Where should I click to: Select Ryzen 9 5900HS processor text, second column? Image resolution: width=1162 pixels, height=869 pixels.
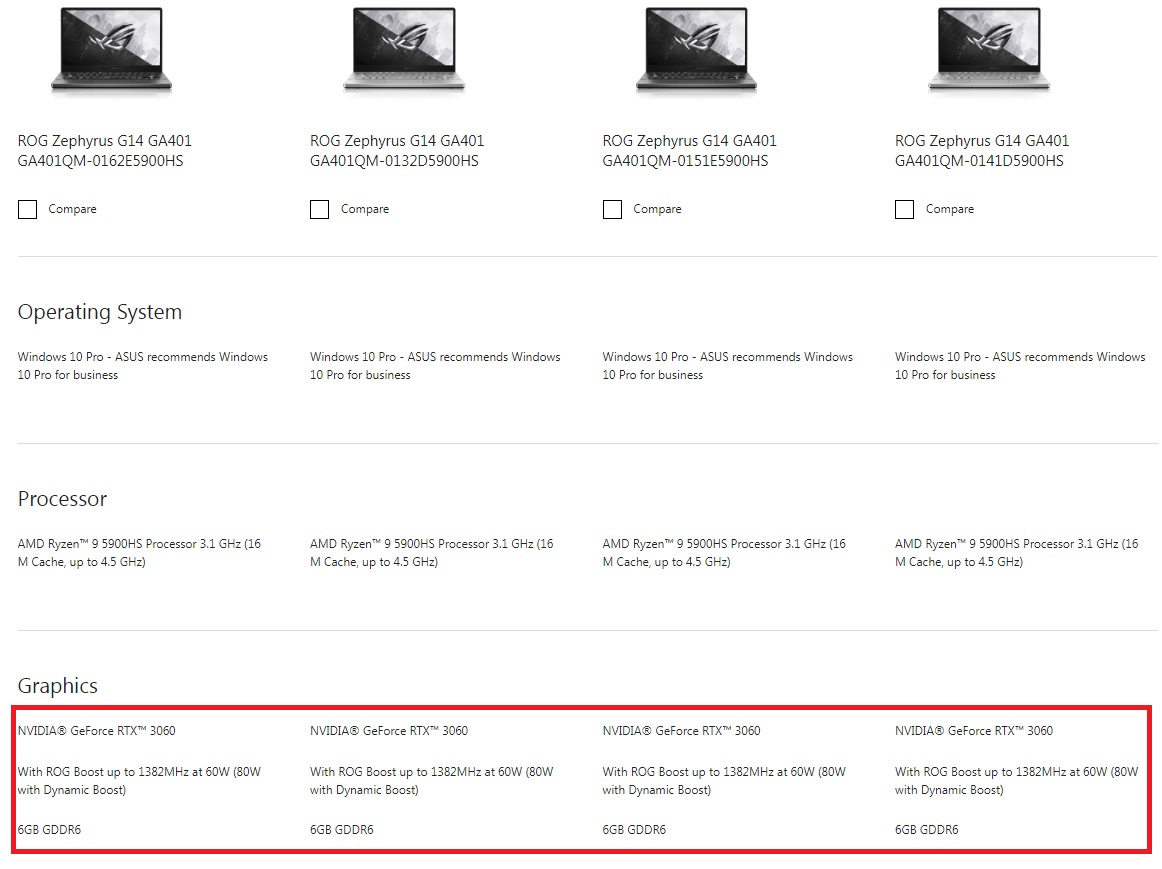coord(431,553)
